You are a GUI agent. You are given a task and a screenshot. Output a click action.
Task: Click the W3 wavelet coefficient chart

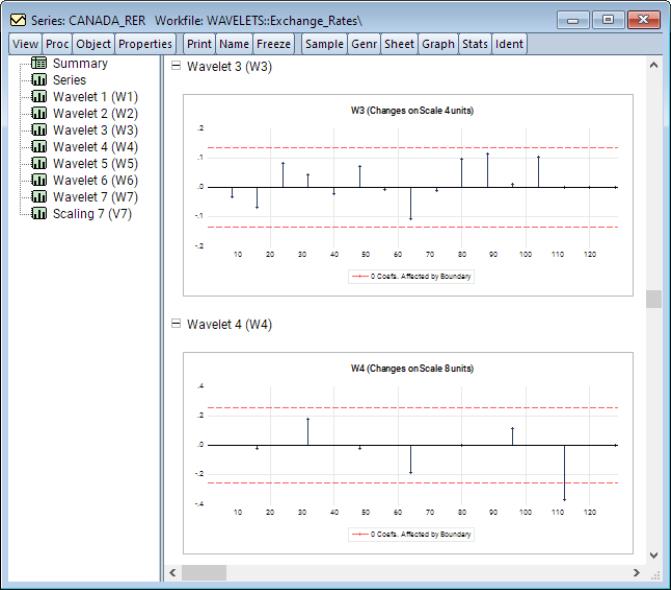coord(412,195)
